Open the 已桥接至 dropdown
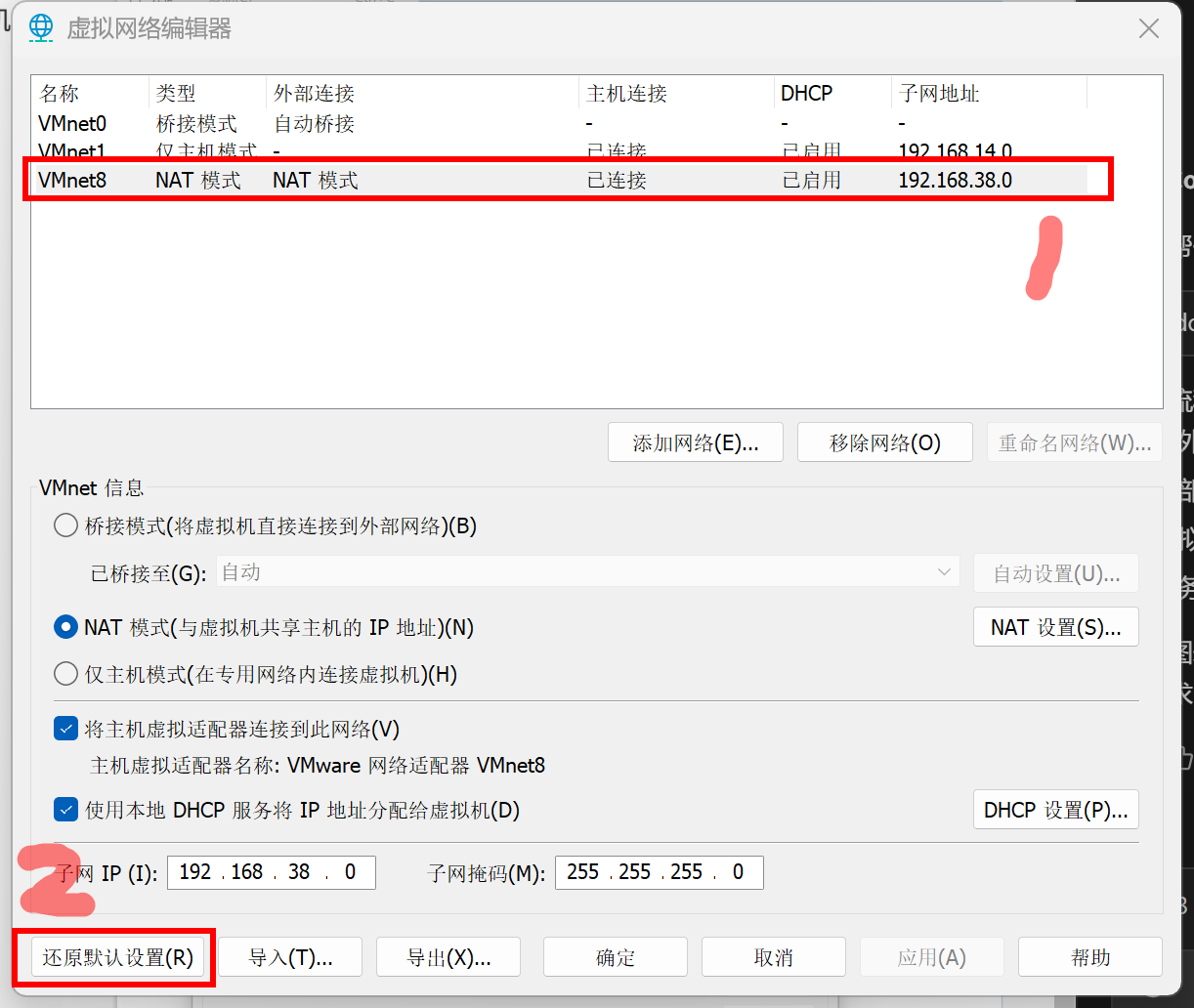The image size is (1194, 1008). tap(588, 572)
